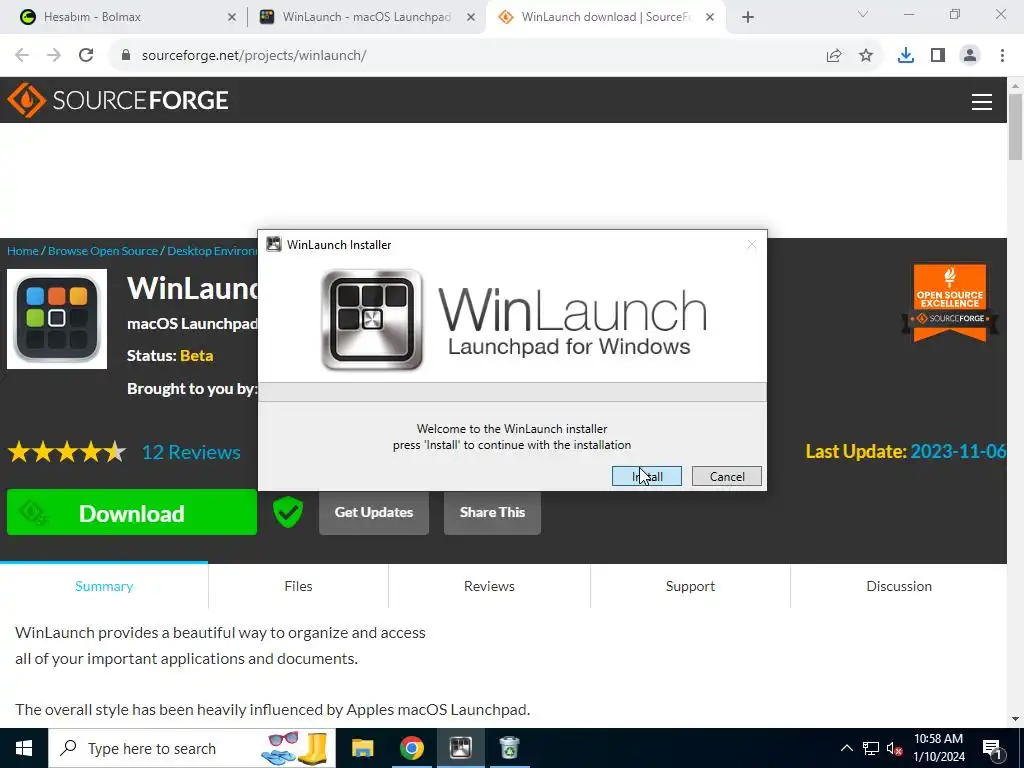This screenshot has height=768, width=1024.
Task: Open the Chrome profile icon
Action: click(970, 56)
